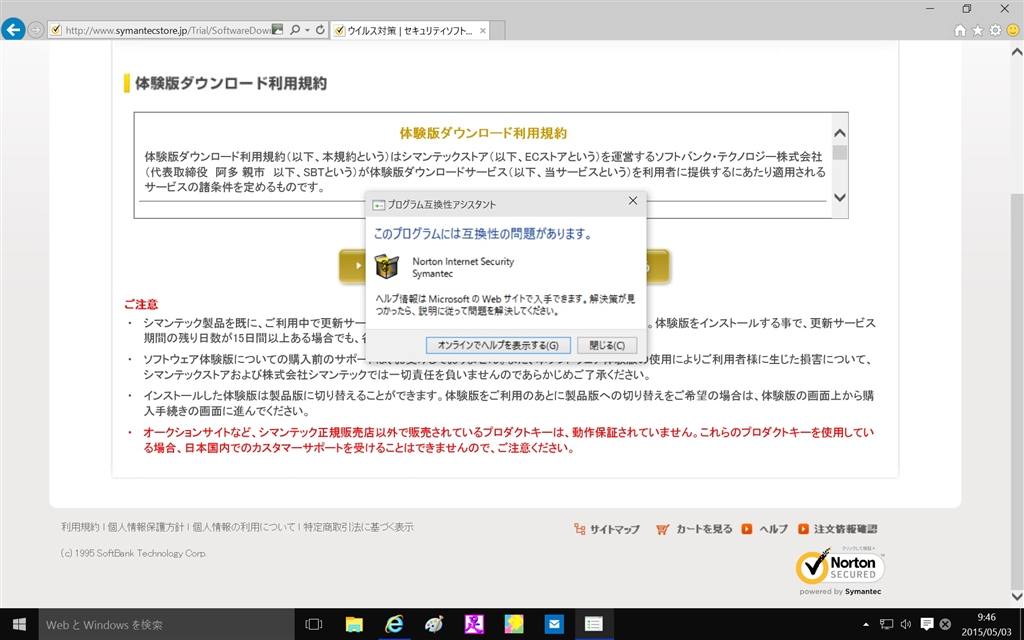Open favorites with the star icon
Viewport: 1024px width, 640px height.
(978, 30)
